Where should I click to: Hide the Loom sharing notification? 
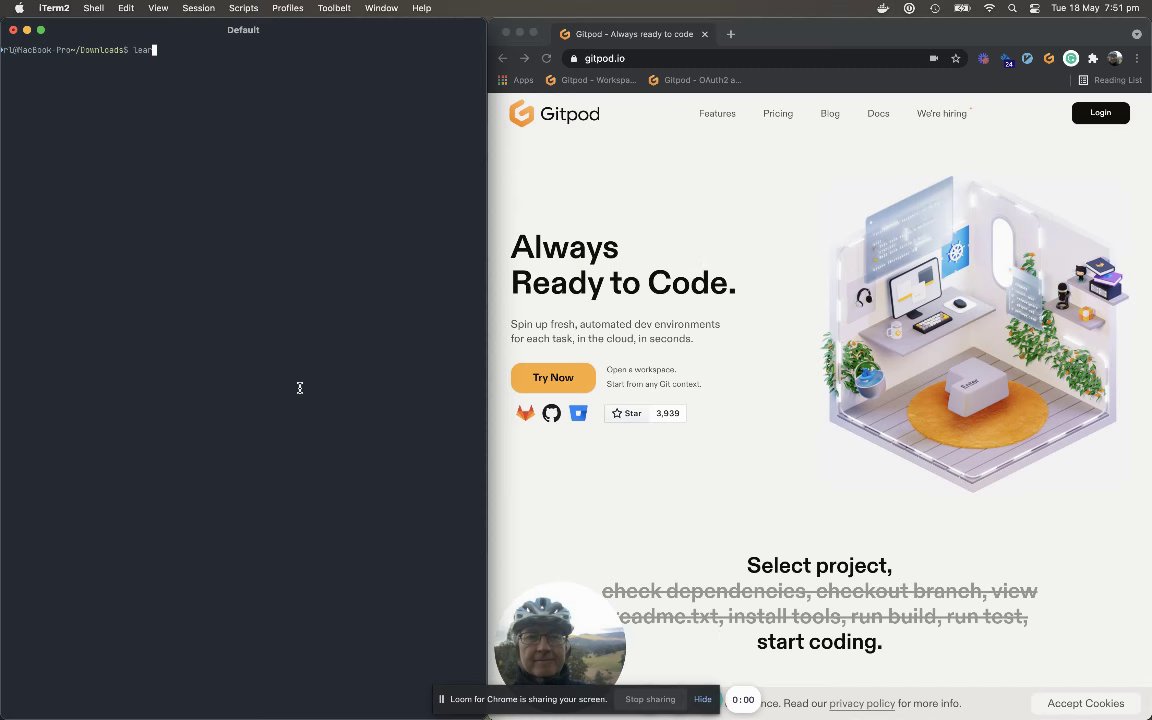(702, 699)
